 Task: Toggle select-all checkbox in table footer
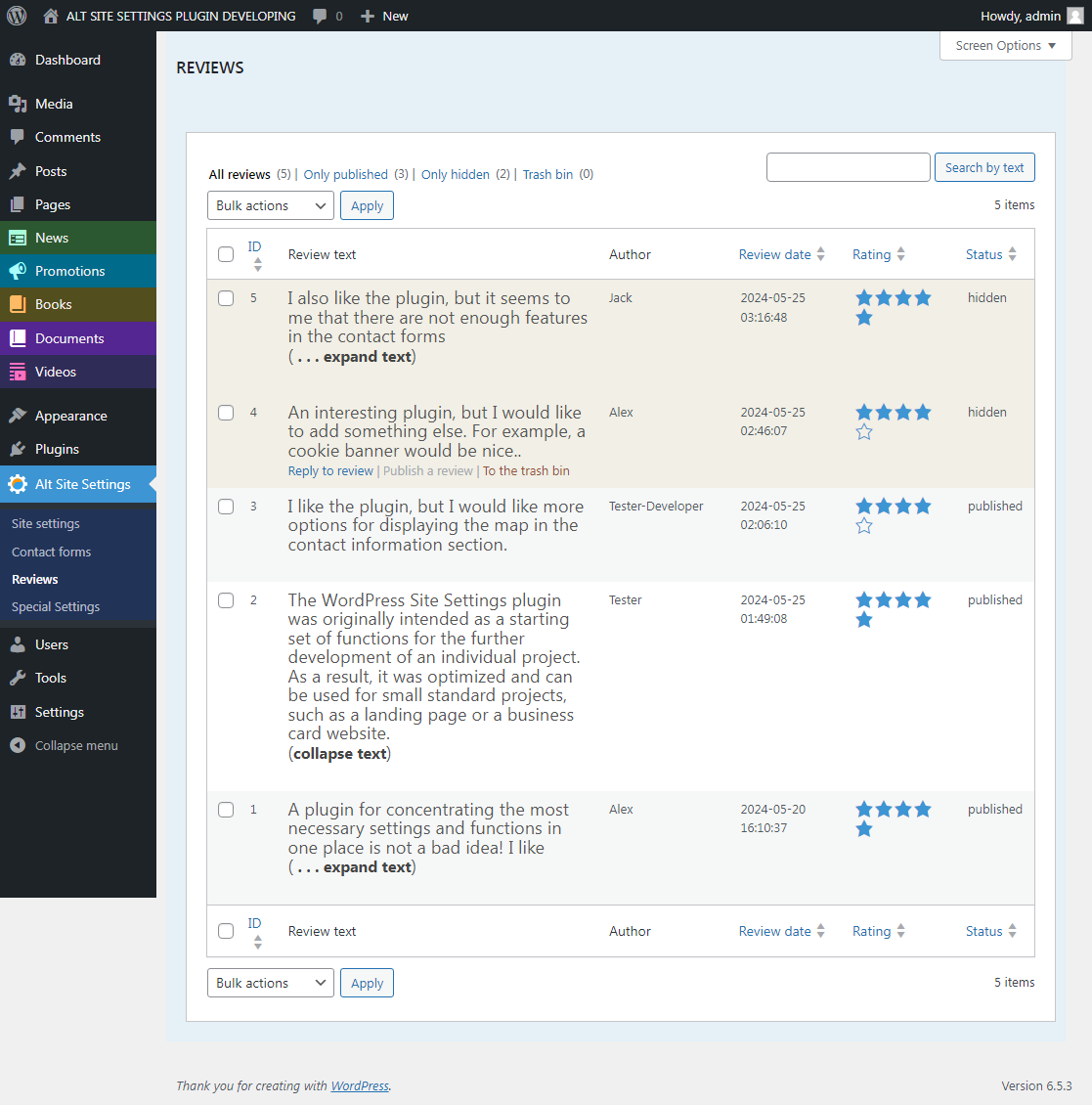tap(226, 931)
